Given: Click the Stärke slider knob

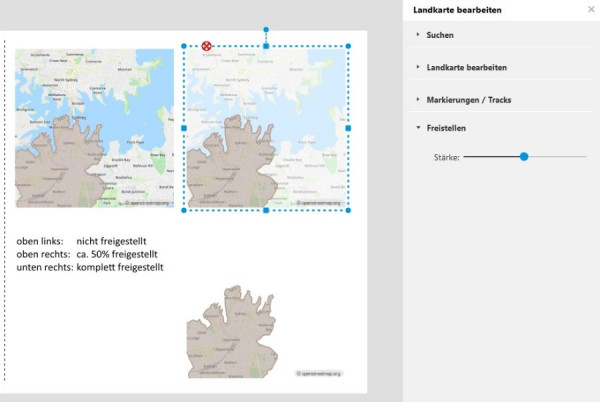Looking at the screenshot, I should (x=524, y=156).
